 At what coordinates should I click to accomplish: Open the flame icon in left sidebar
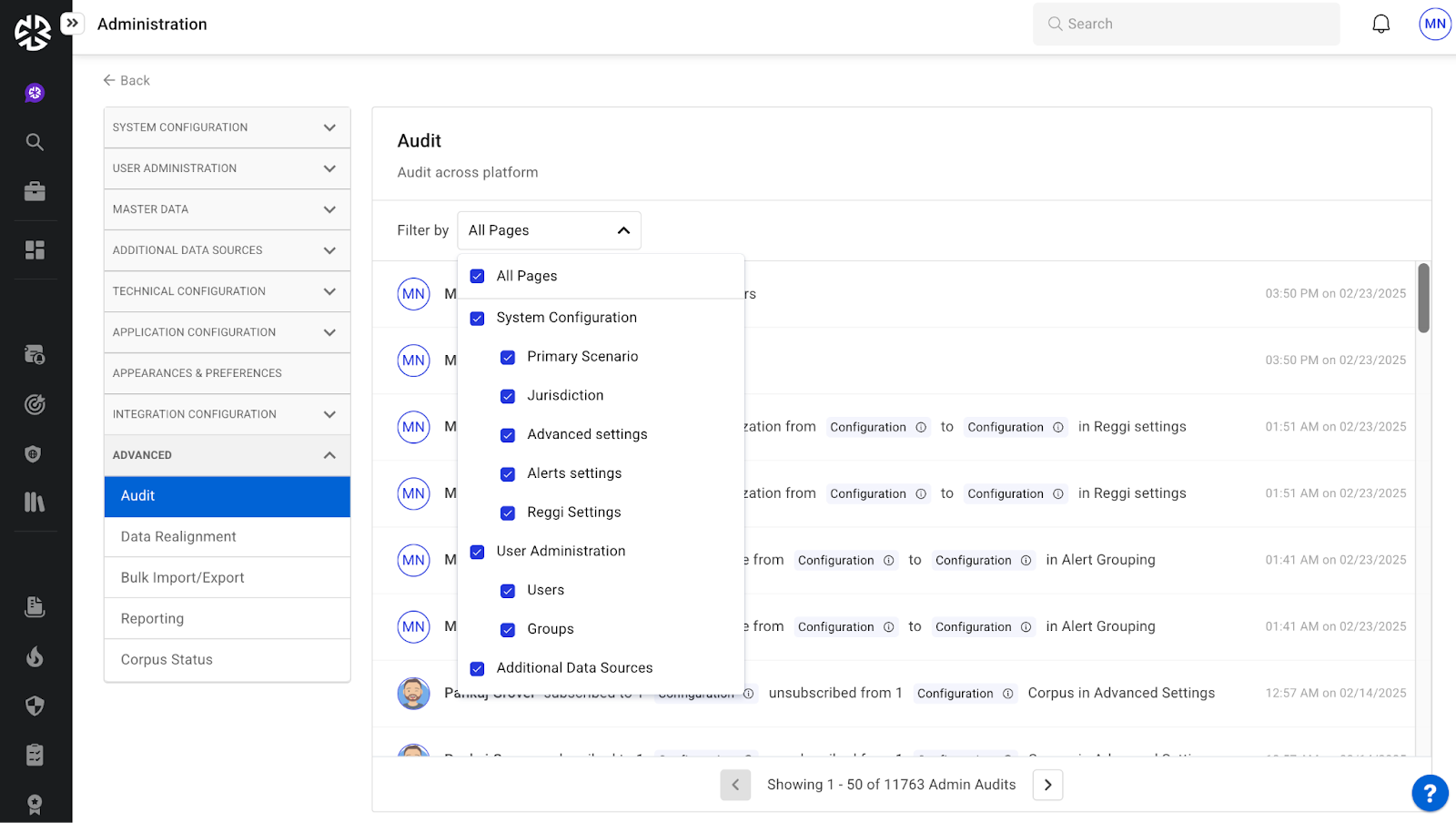(35, 656)
